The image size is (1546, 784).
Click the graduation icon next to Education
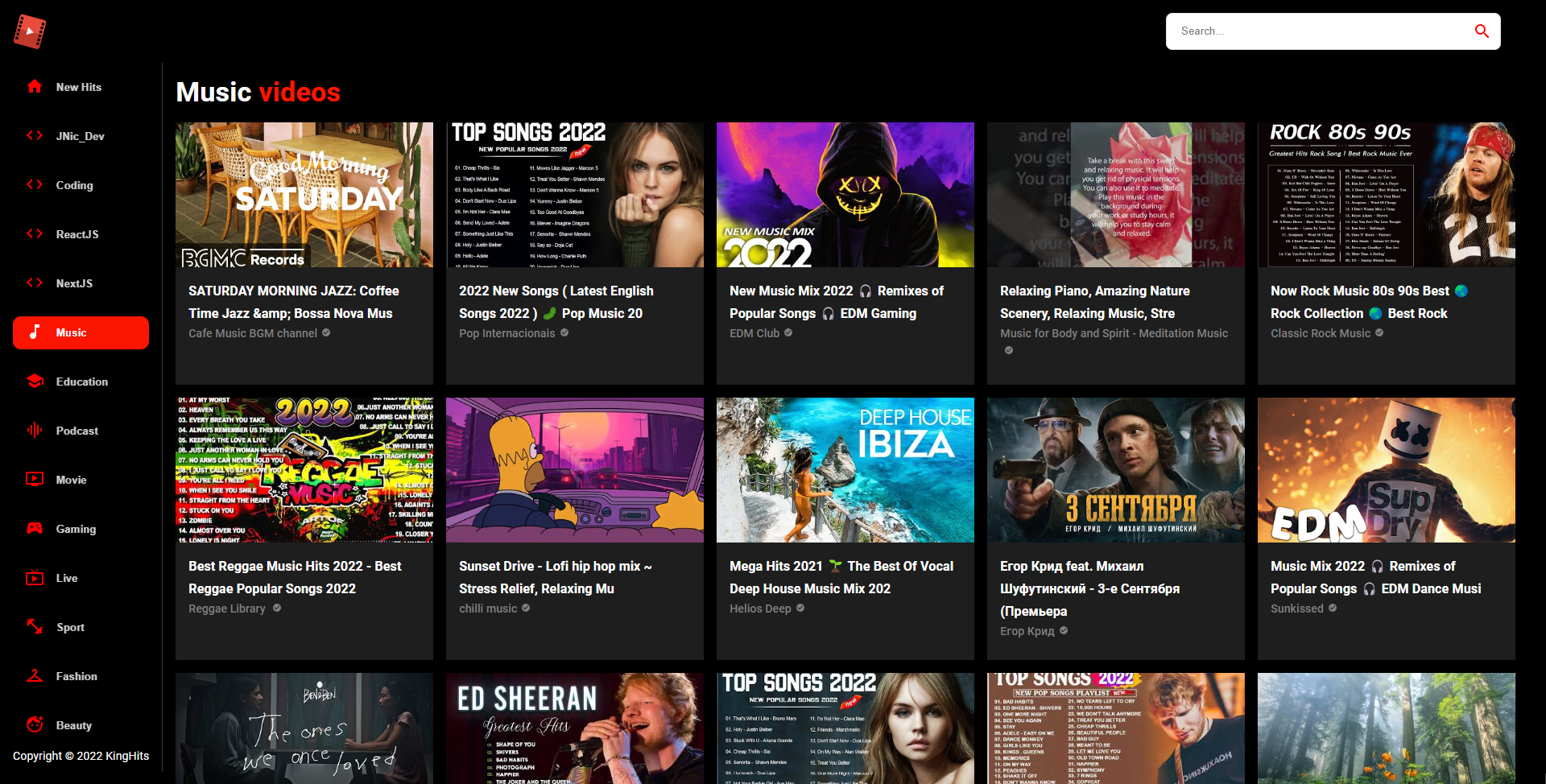(35, 381)
